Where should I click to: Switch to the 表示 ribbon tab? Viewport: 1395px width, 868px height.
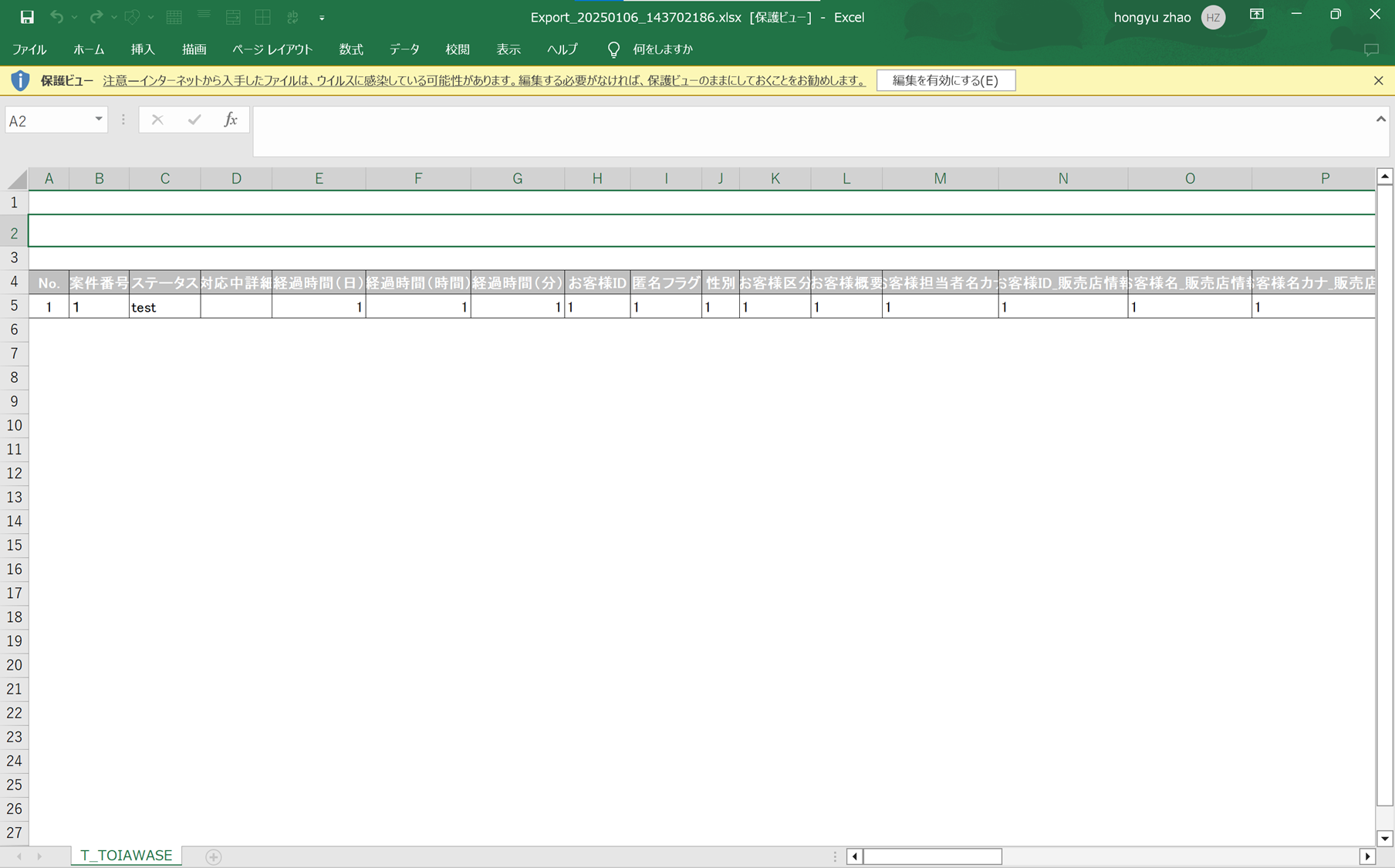pyautogui.click(x=508, y=49)
